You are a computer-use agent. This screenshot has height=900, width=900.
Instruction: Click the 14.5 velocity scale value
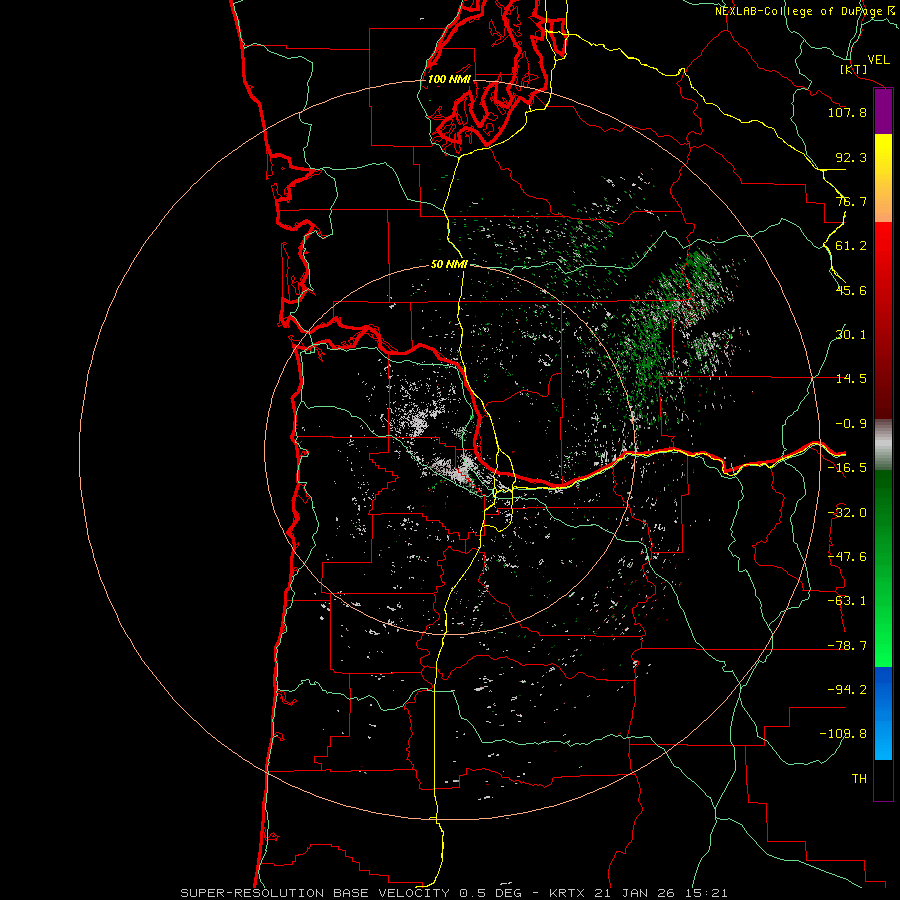(851, 379)
